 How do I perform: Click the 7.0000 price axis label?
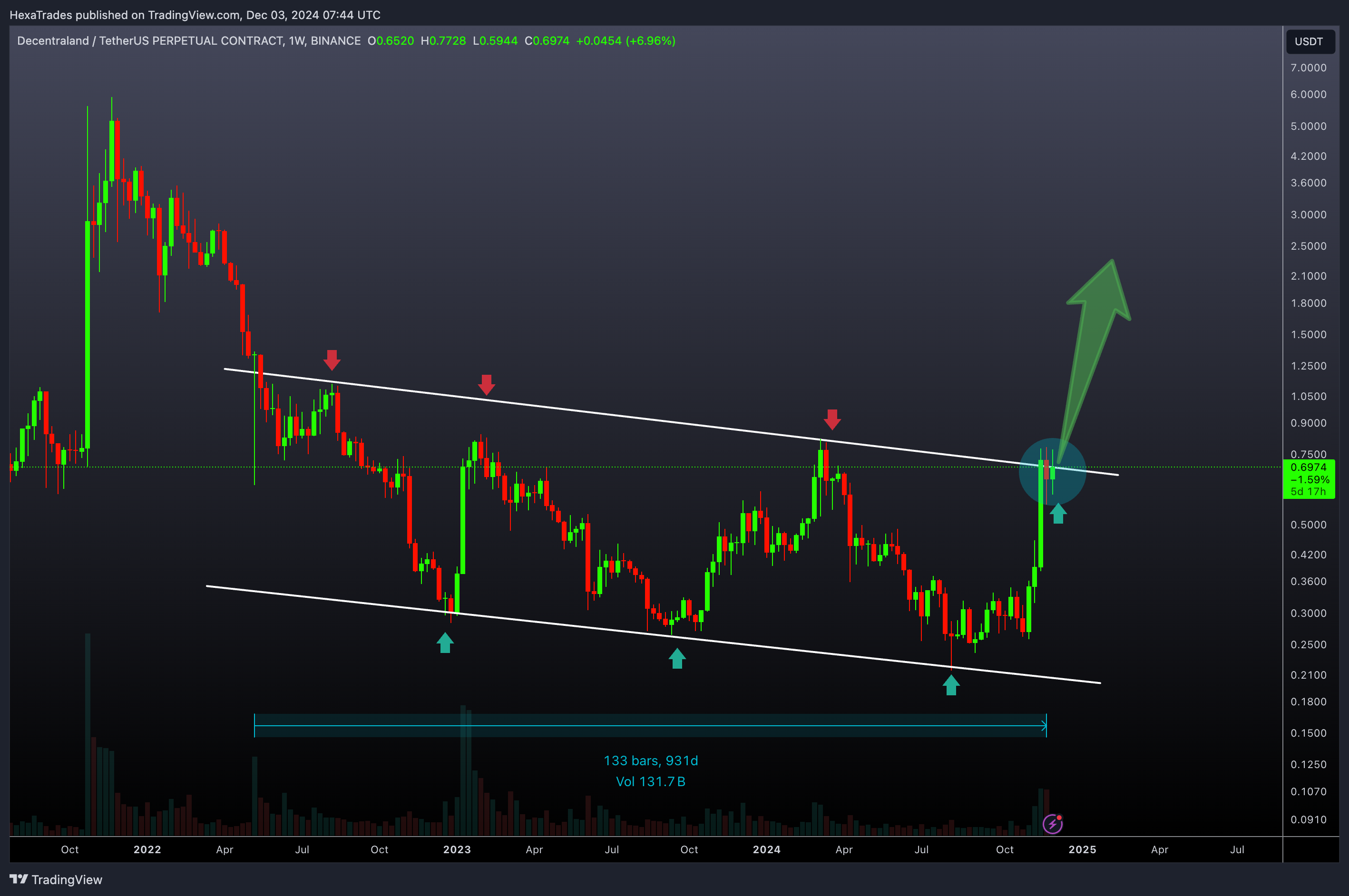point(1309,68)
